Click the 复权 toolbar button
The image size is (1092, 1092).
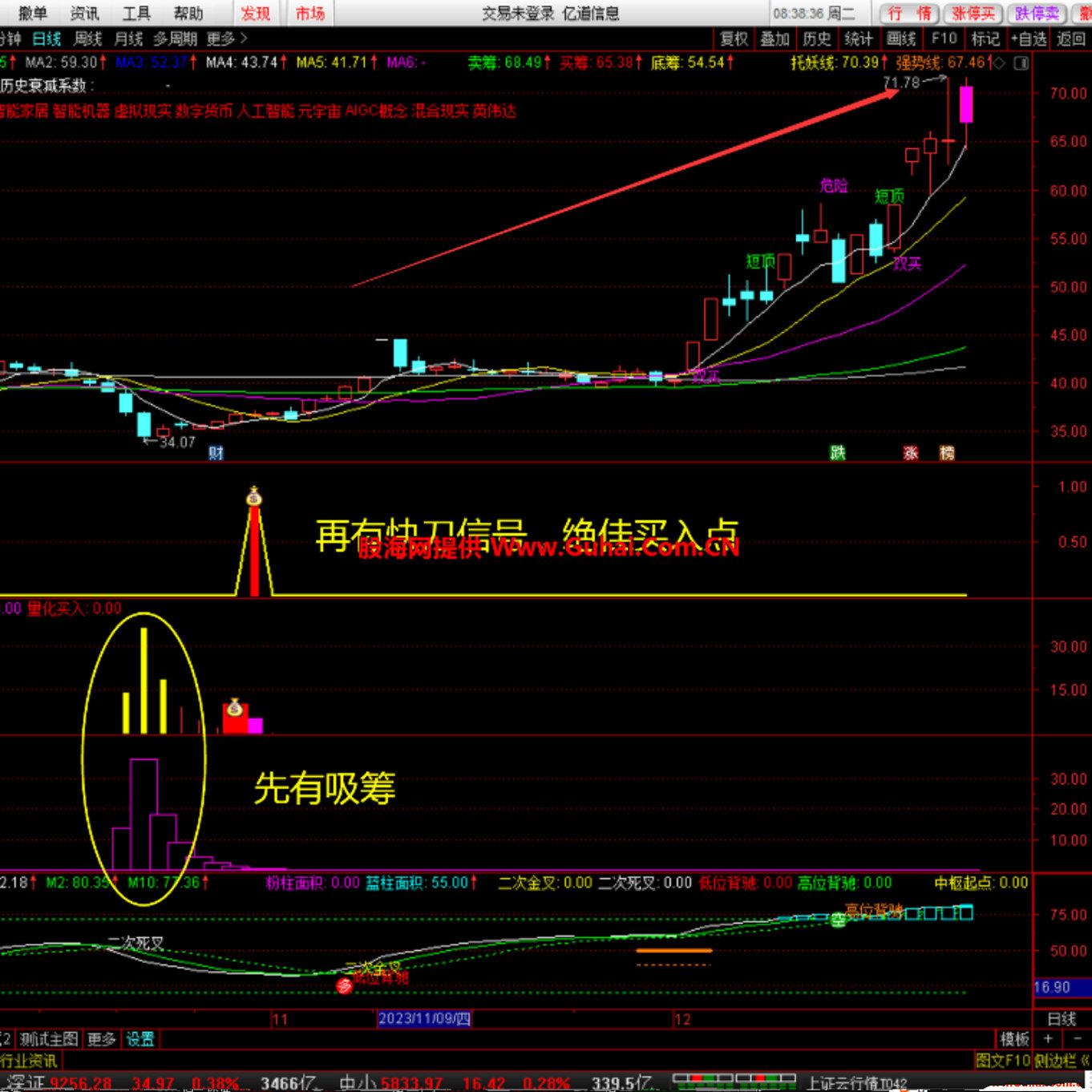(734, 38)
